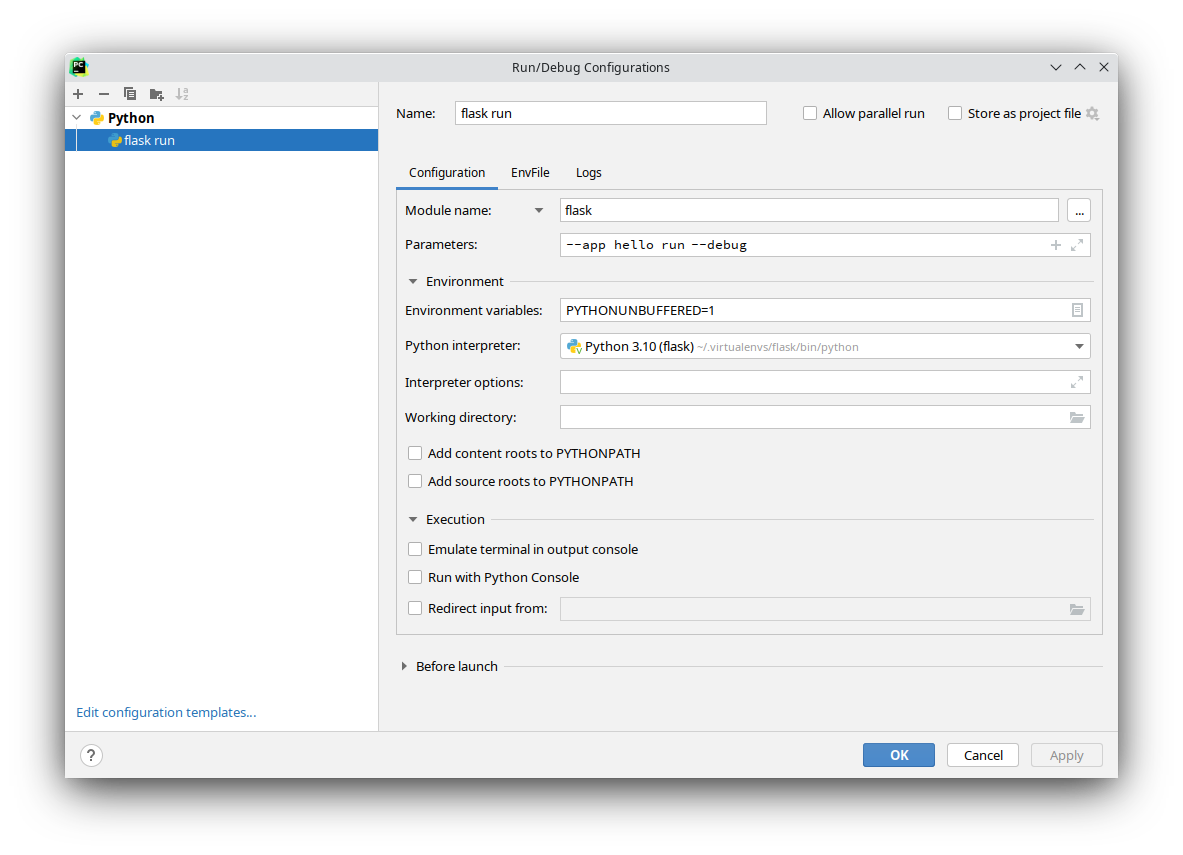
Task: Click Edit configuration templates link
Action: point(166,712)
